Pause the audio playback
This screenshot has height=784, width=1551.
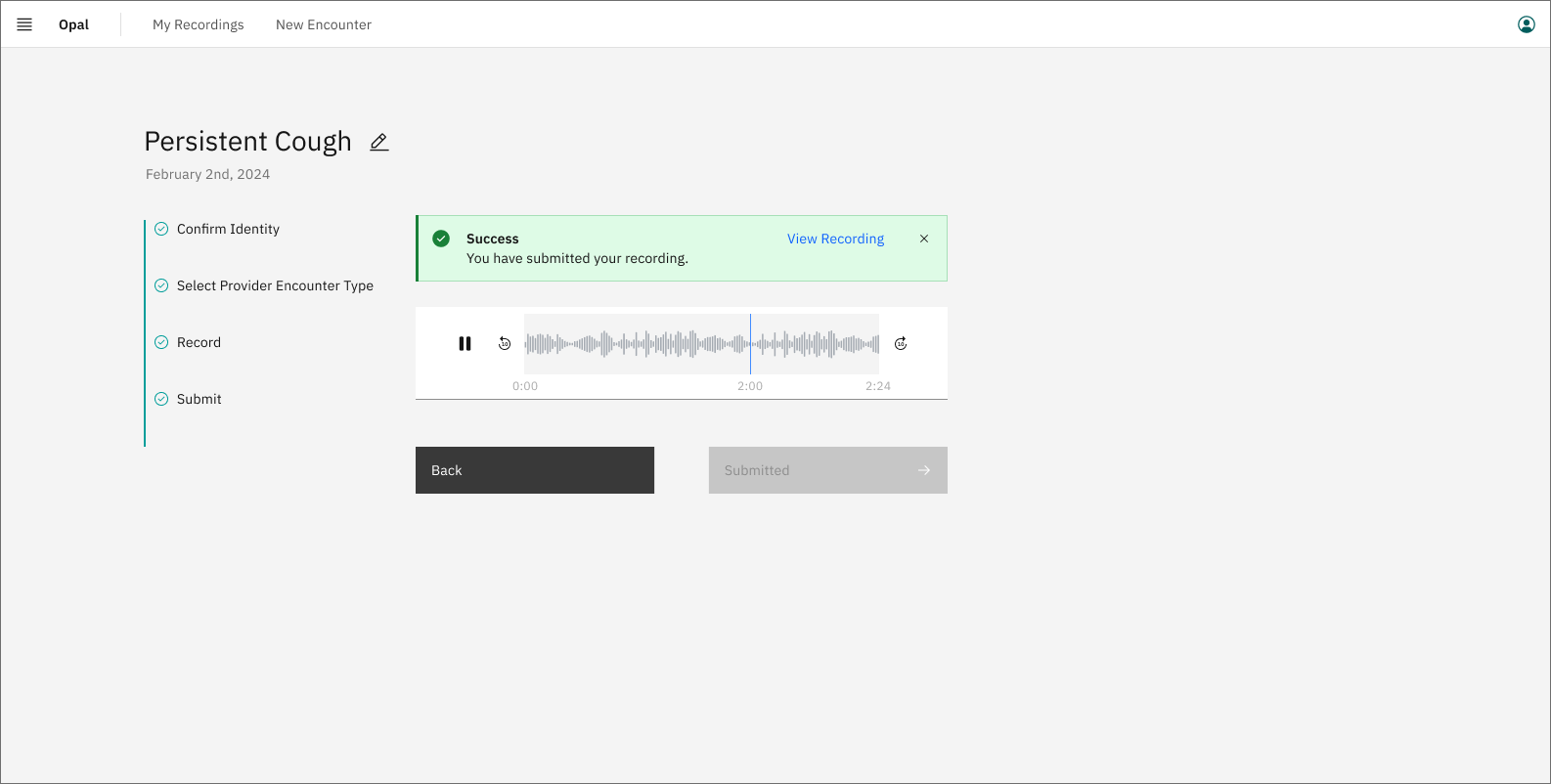coord(465,343)
